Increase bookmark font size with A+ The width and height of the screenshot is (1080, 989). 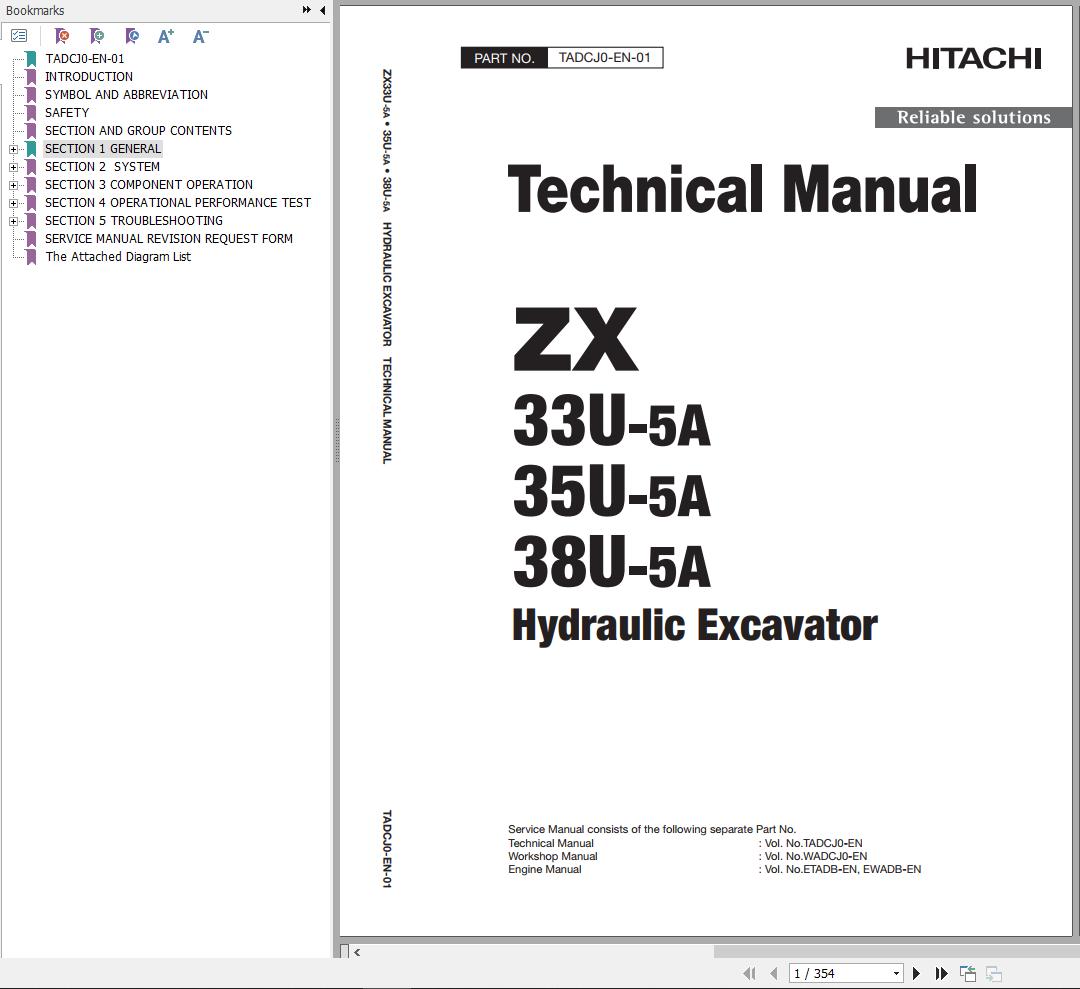(x=166, y=36)
